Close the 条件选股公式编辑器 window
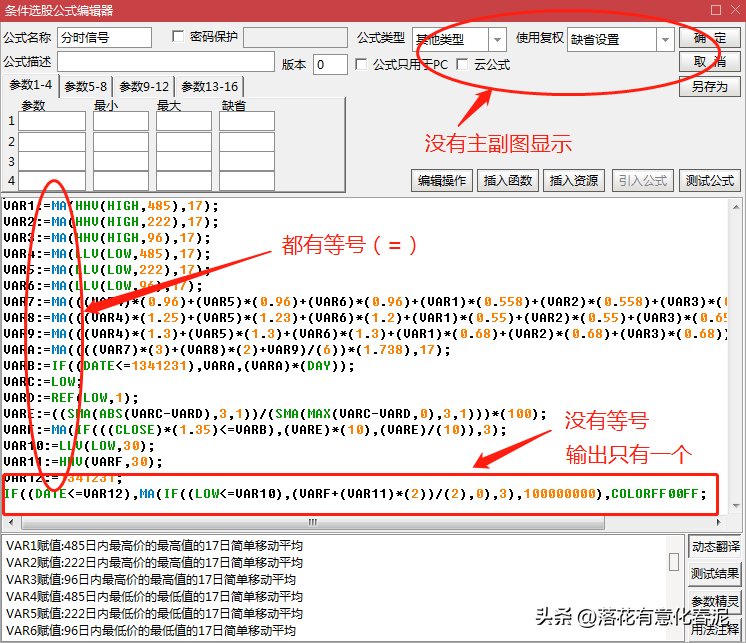 [735, 10]
